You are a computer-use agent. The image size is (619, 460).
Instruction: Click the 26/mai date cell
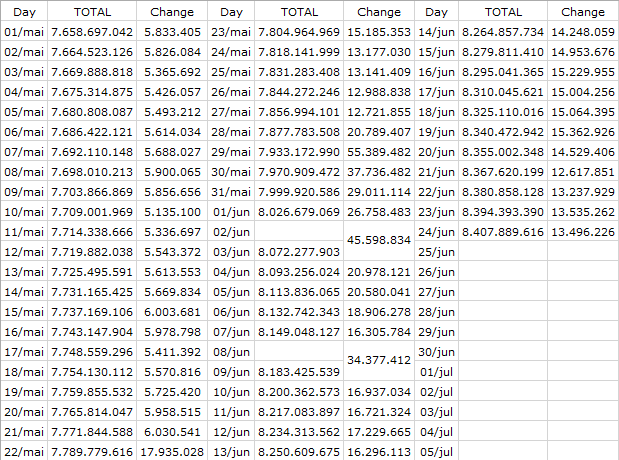coord(231,92)
